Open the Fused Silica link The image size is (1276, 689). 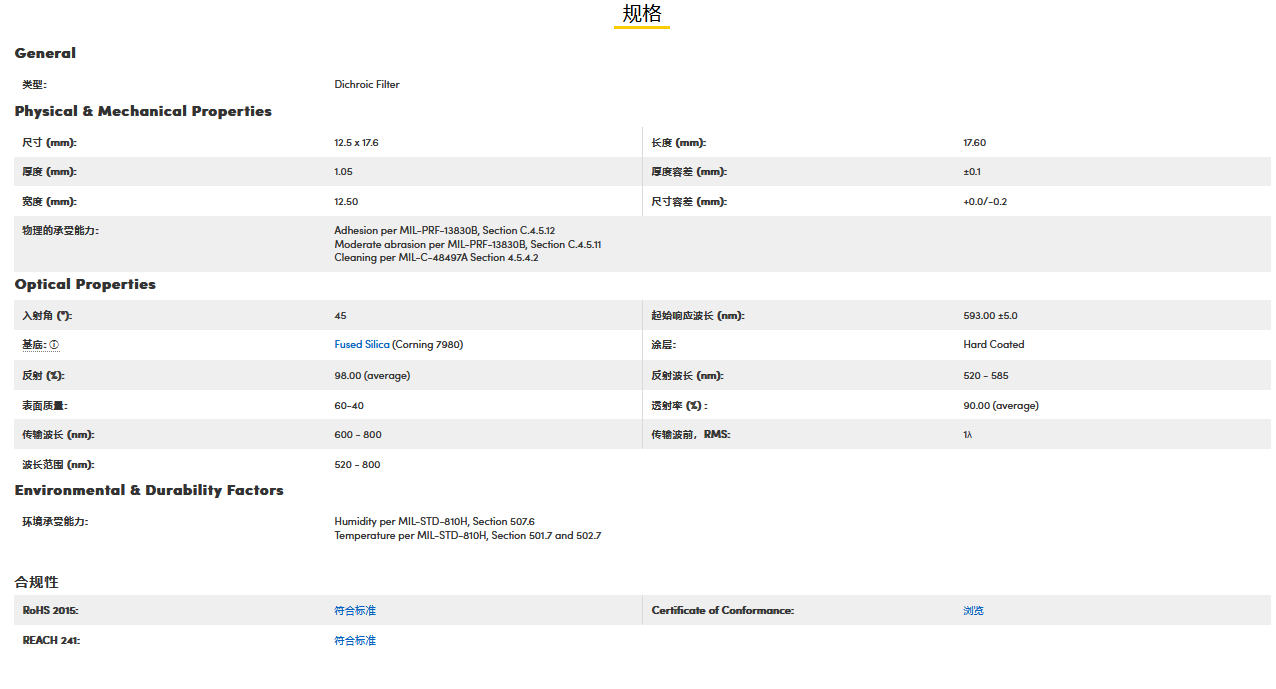362,345
